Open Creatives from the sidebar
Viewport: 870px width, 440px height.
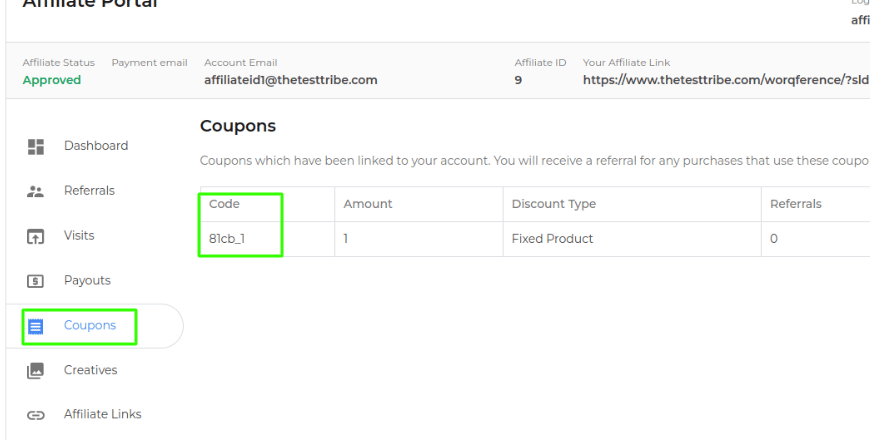point(90,370)
